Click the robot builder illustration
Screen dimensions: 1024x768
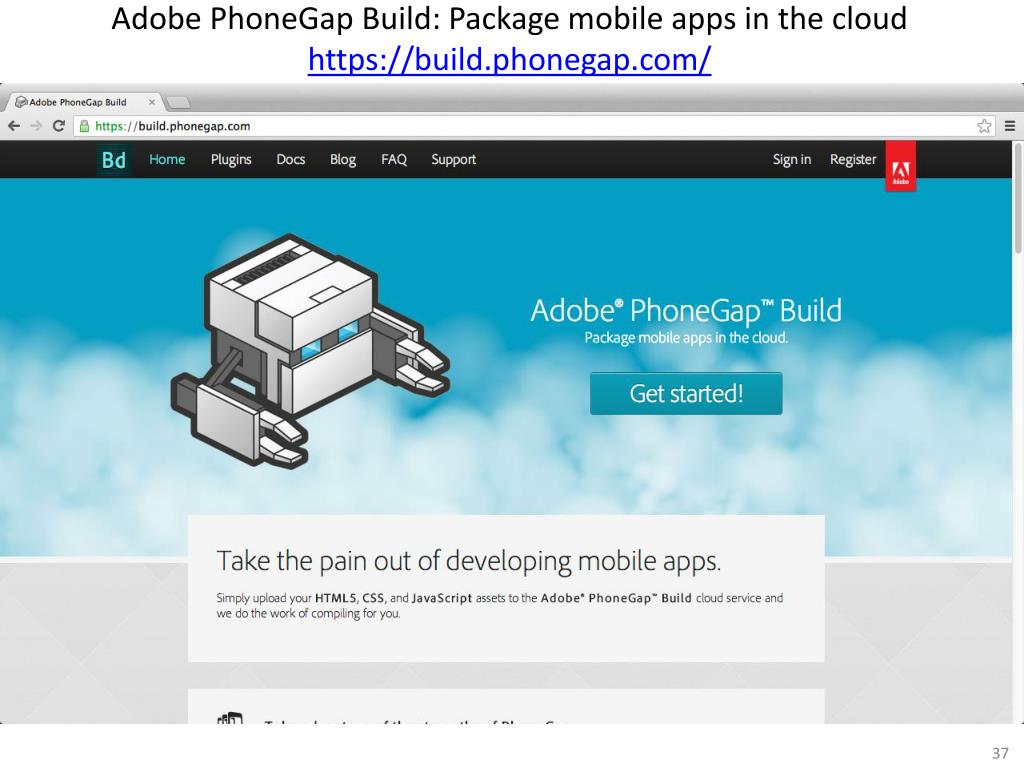310,351
